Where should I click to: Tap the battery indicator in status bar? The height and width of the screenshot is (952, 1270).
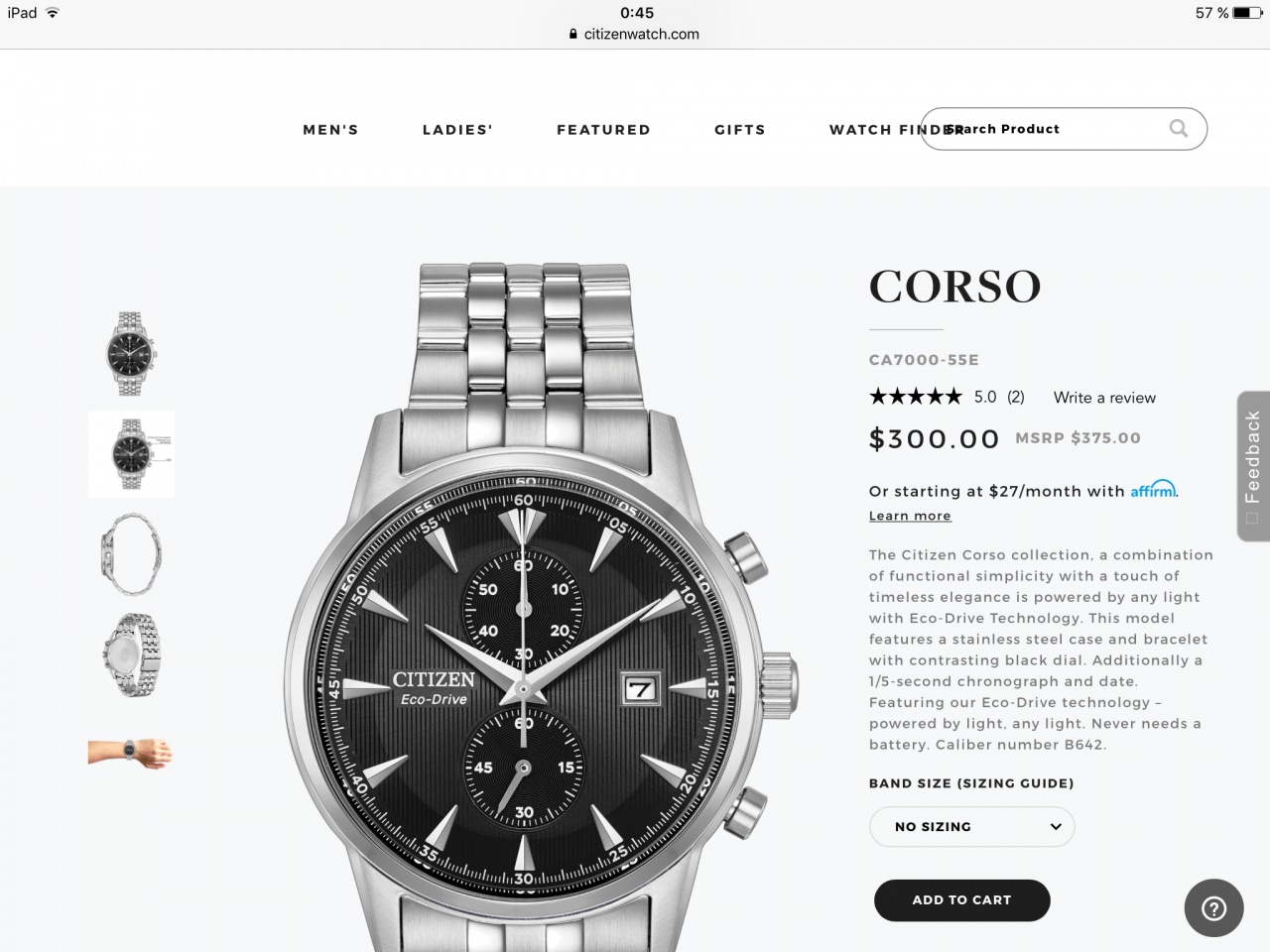pos(1247,13)
